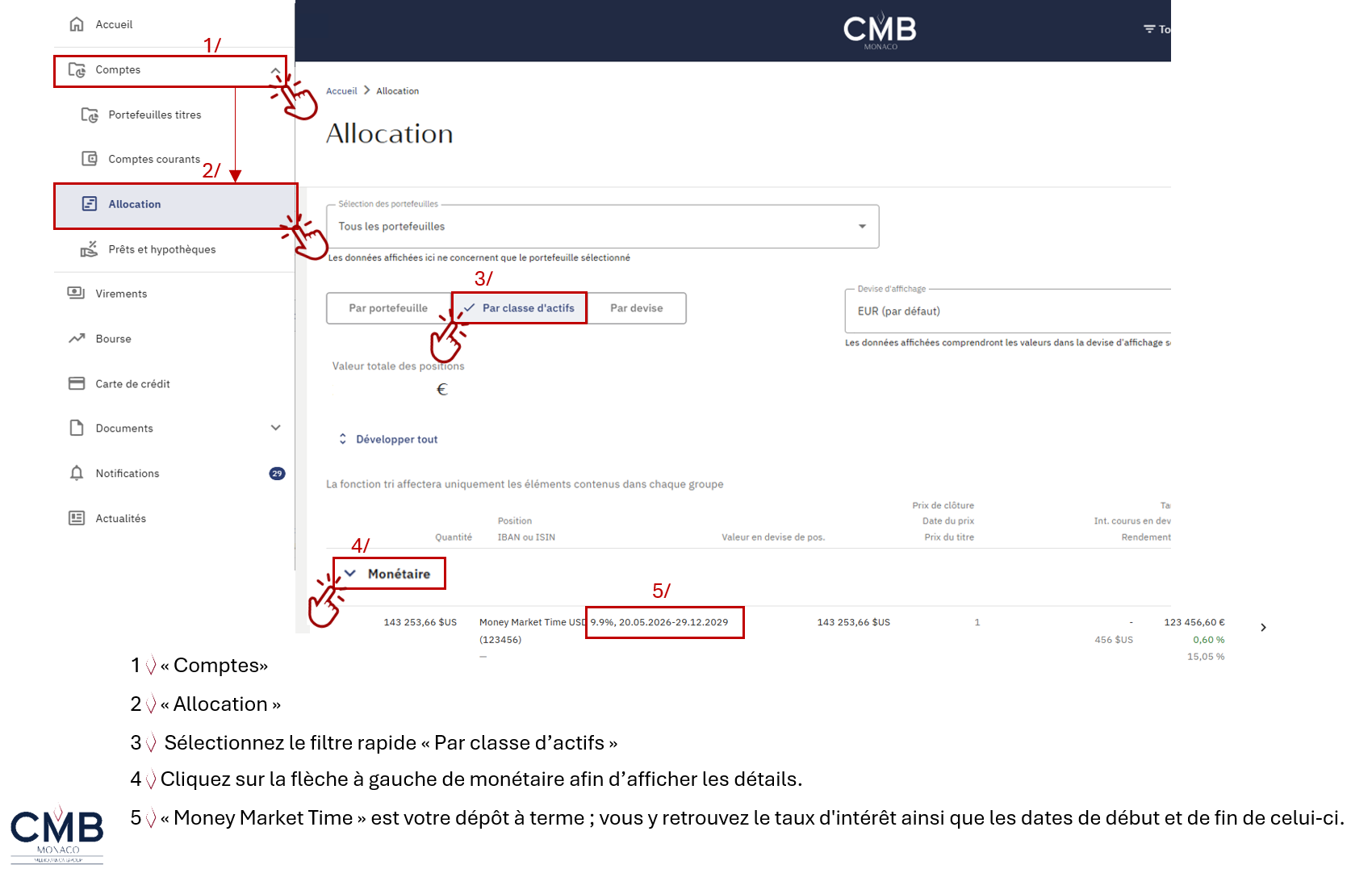Collapse the Comptes menu chevron
1372x869 pixels.
tap(276, 71)
